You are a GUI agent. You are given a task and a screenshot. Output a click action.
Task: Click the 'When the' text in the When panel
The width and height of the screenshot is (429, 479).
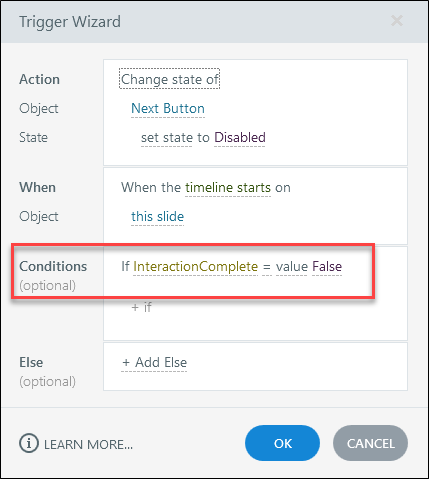(151, 188)
